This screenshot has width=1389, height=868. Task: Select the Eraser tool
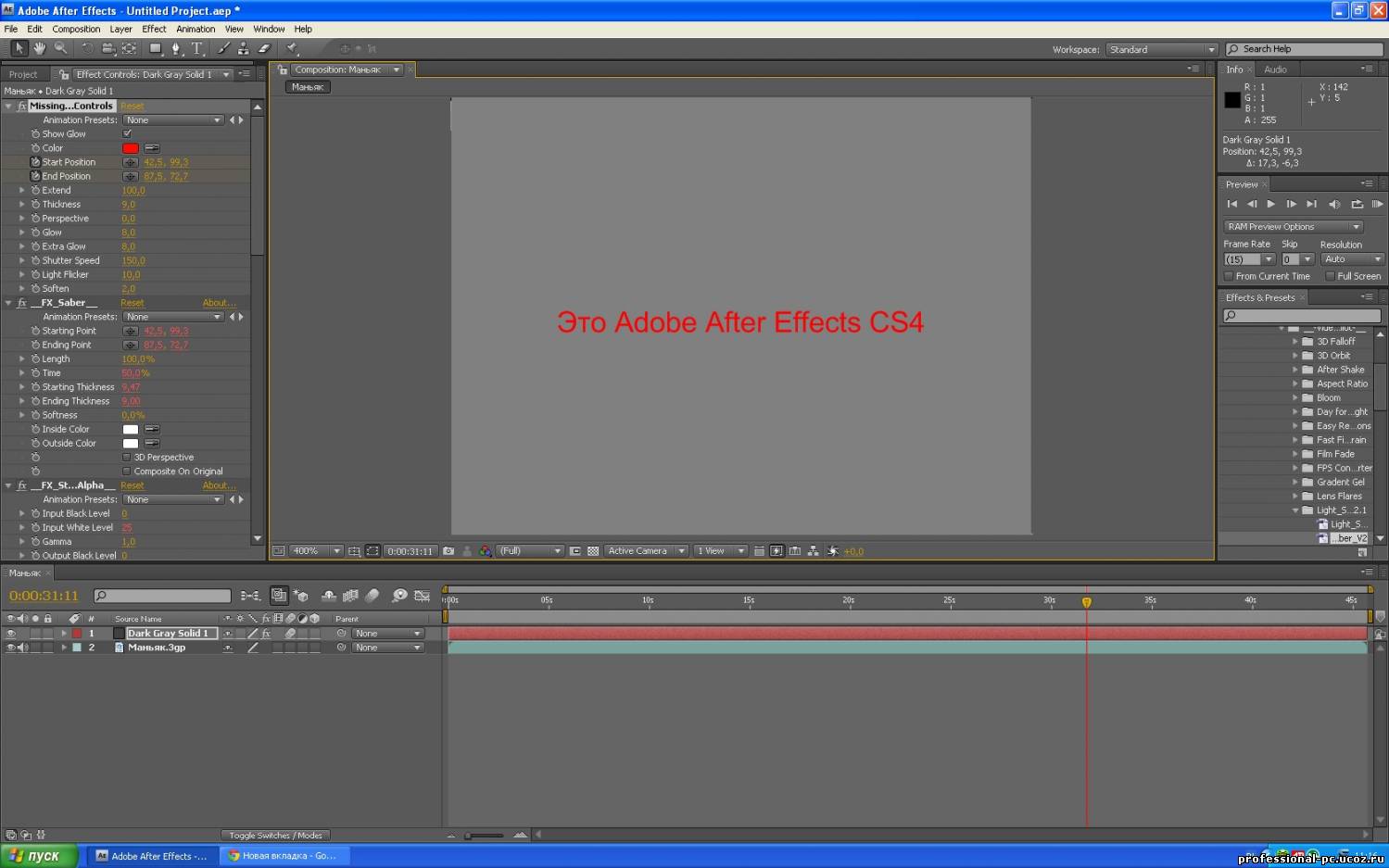264,48
